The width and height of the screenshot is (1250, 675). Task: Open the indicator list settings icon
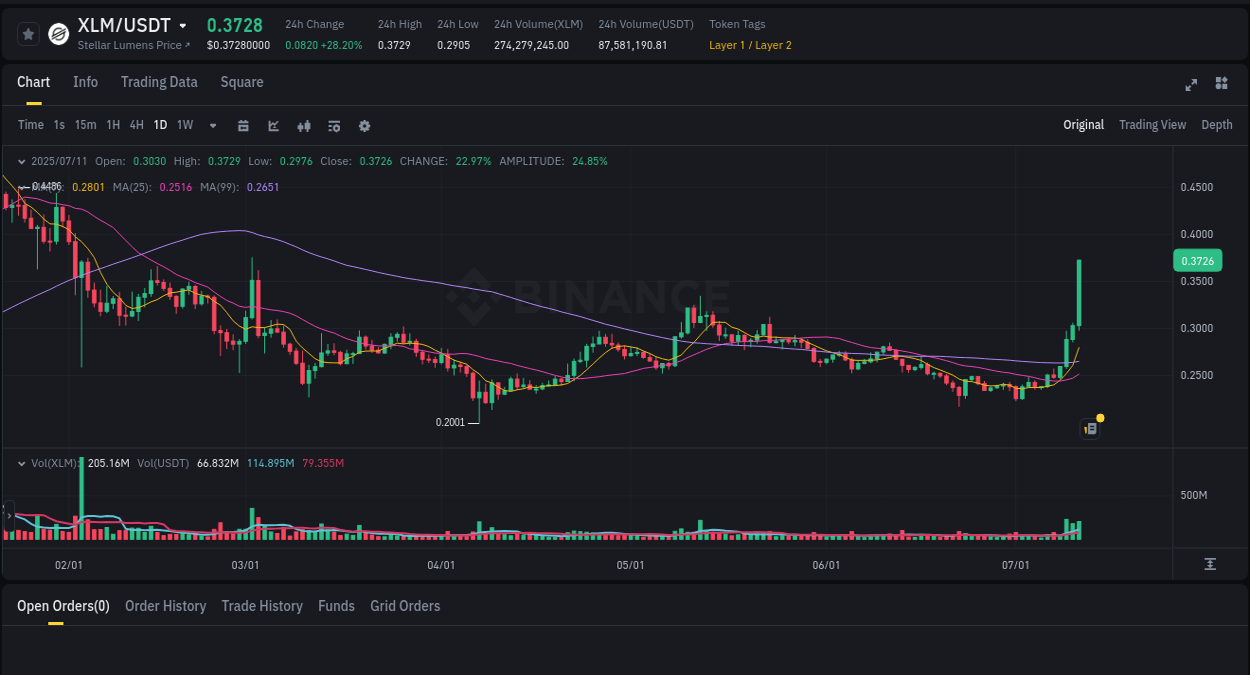click(333, 125)
